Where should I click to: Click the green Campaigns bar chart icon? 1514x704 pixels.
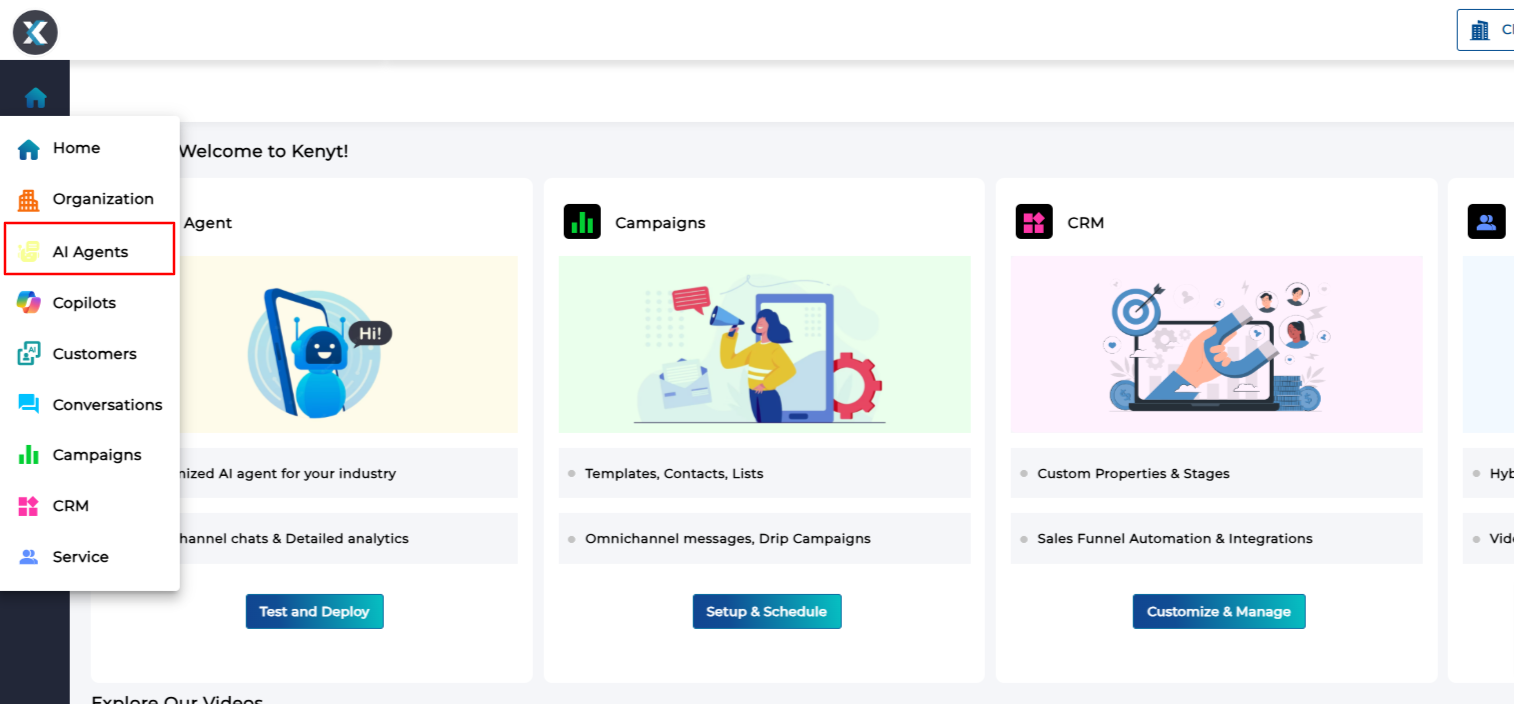click(29, 455)
